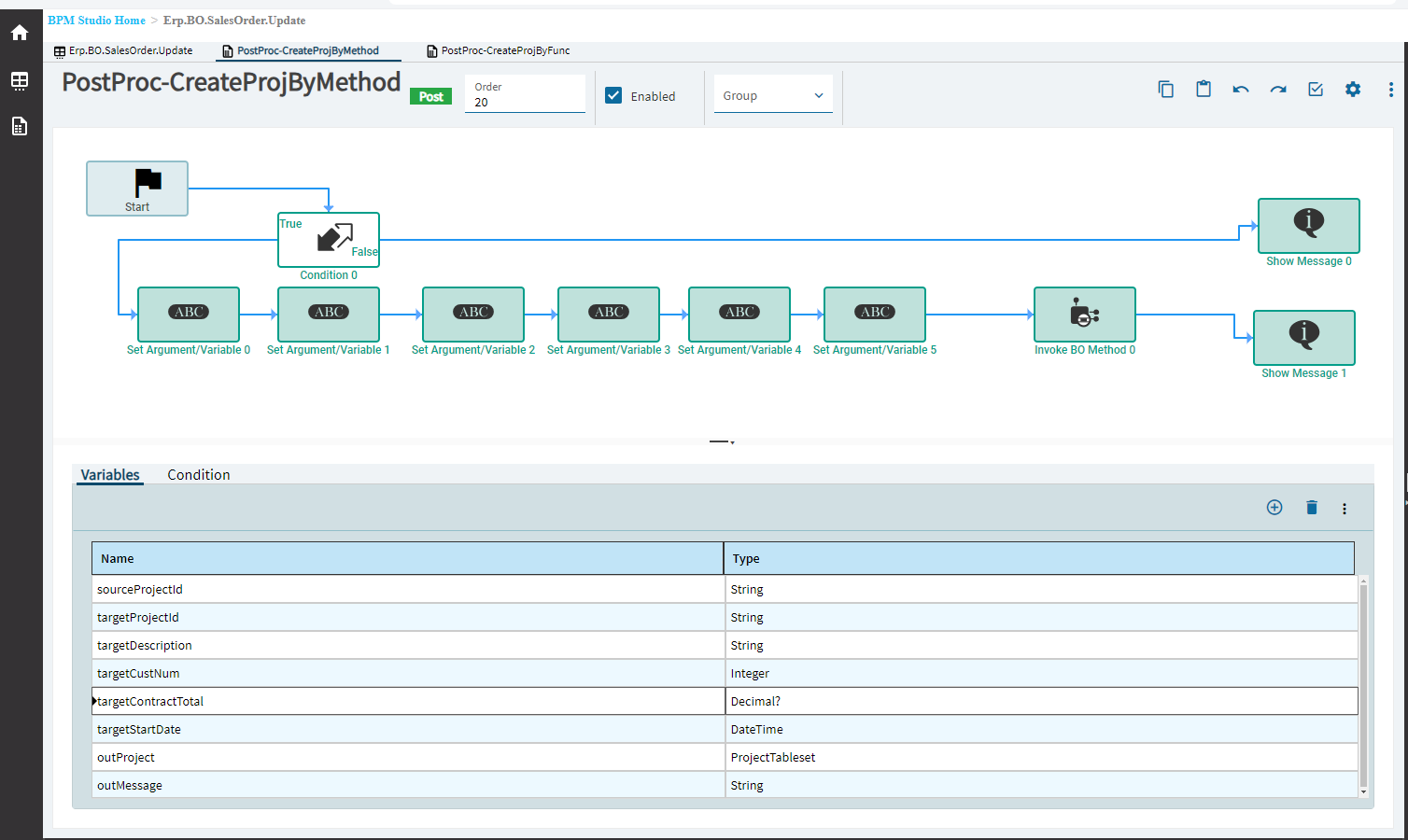
Task: Click the copy icon in top toolbar
Action: pyautogui.click(x=1165, y=90)
